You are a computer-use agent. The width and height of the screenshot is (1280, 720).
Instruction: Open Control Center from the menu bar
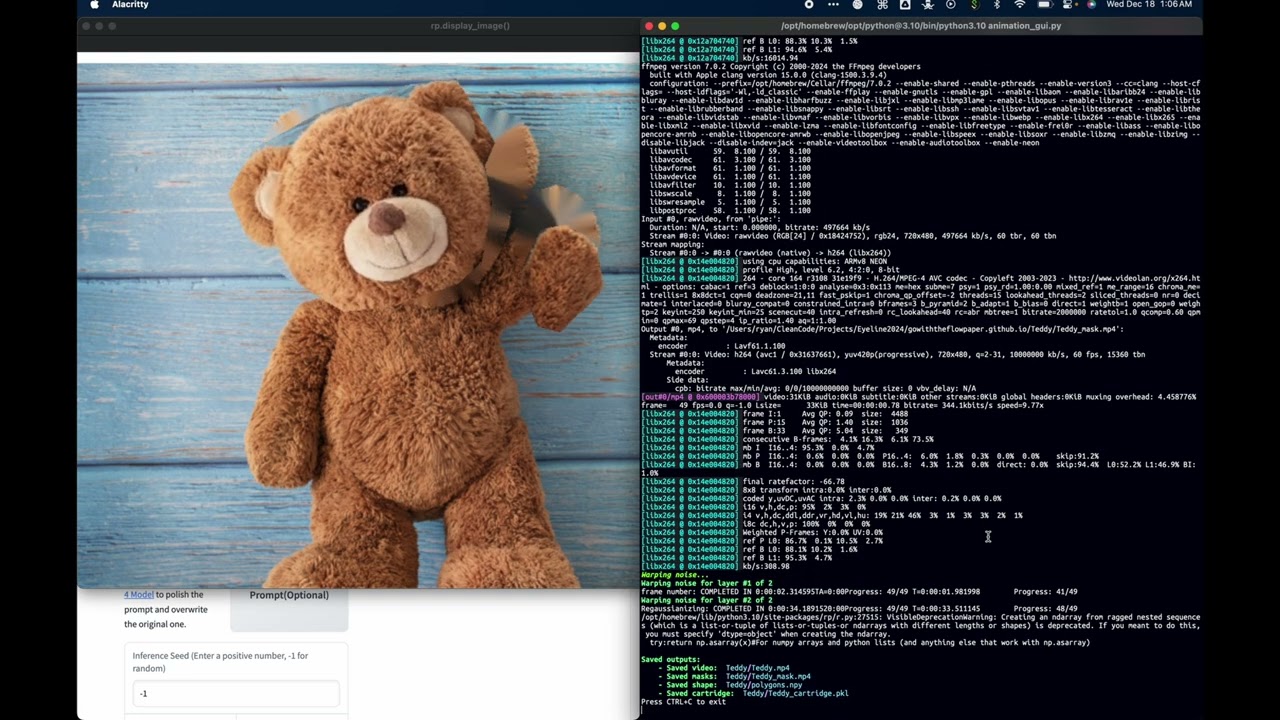point(1069,5)
